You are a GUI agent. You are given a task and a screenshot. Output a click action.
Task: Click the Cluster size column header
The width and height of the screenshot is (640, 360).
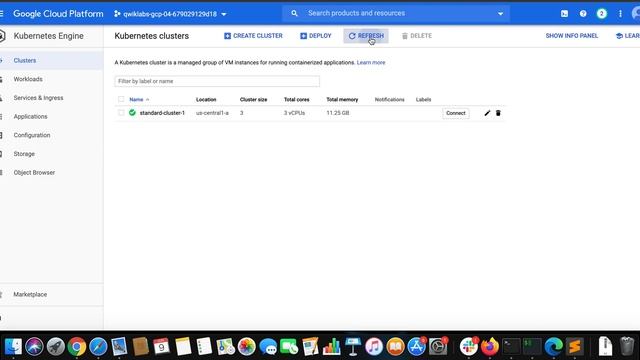[253, 100]
